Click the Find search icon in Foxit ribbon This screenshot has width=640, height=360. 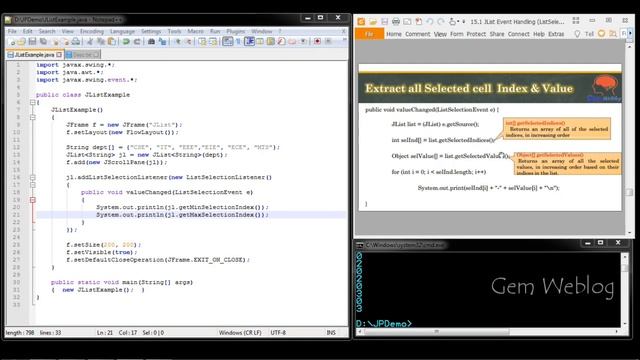[612, 34]
